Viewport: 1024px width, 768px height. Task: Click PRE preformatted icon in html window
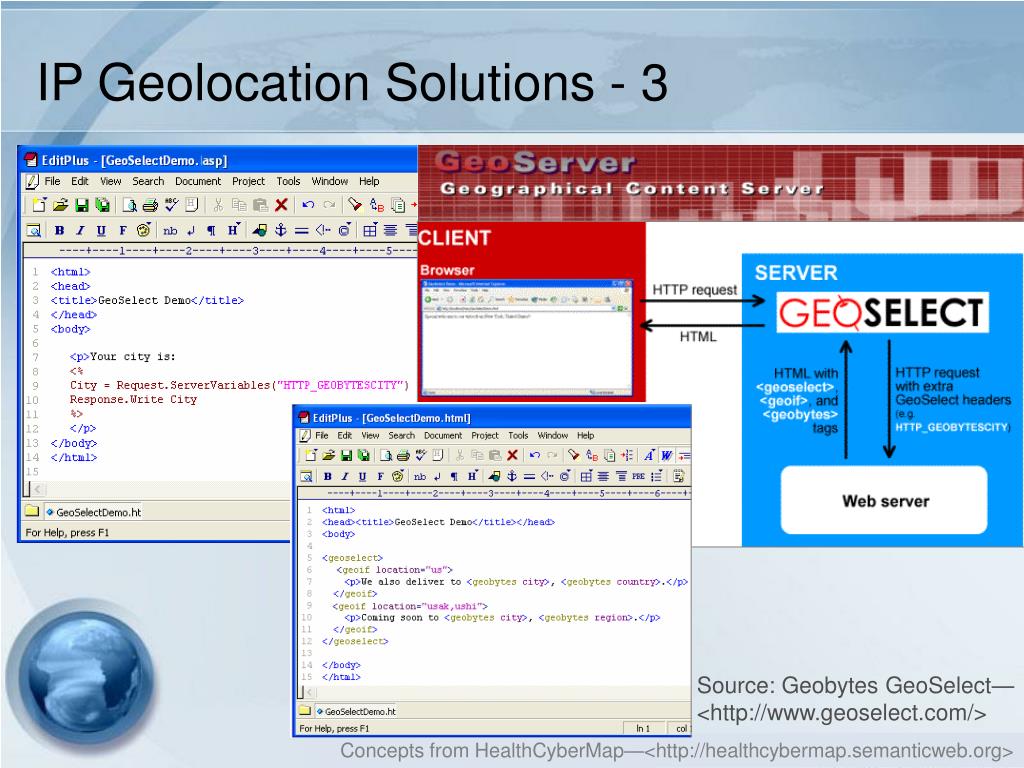coord(638,476)
